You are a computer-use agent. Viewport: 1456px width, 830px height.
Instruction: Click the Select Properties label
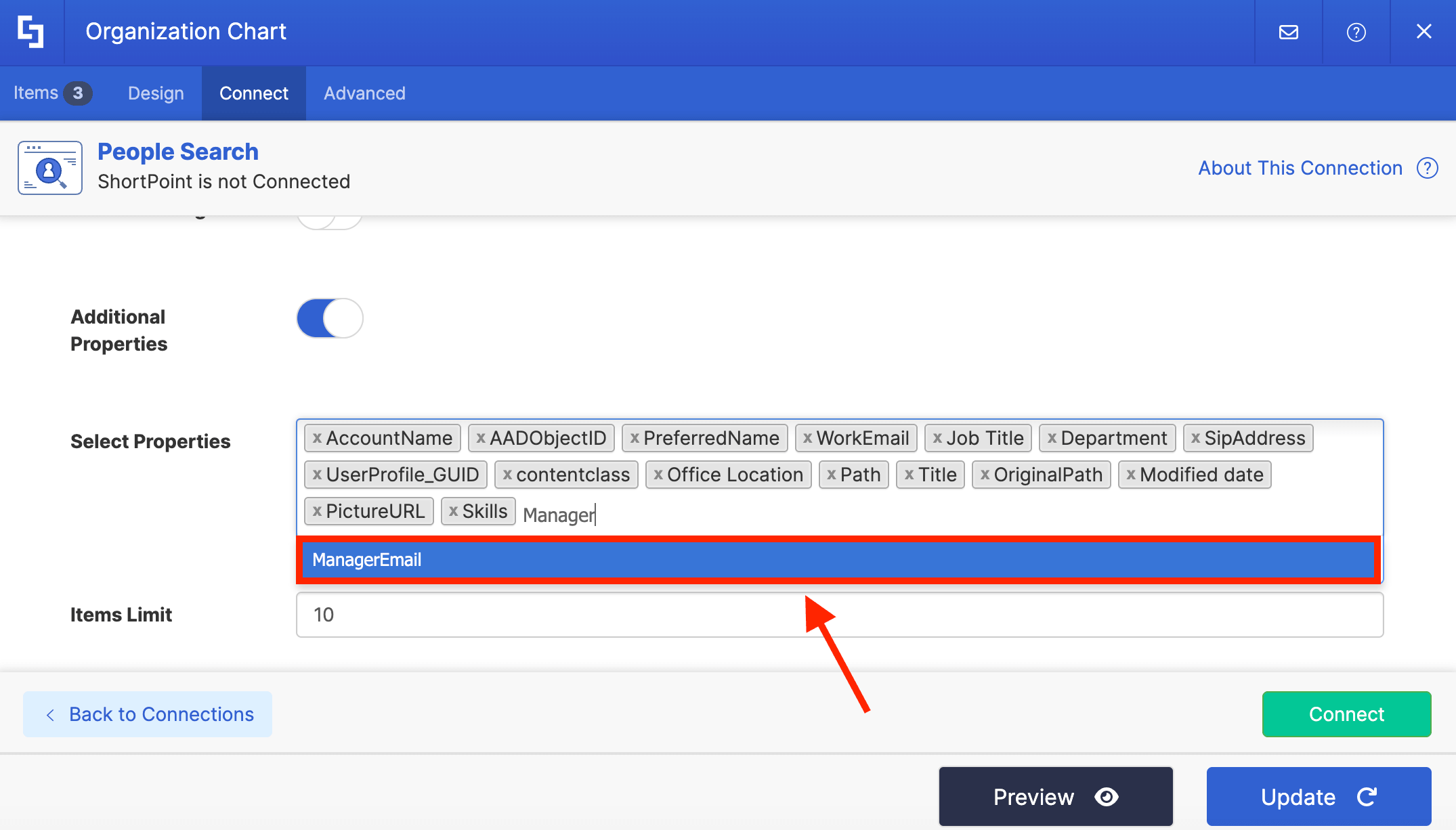click(x=150, y=441)
